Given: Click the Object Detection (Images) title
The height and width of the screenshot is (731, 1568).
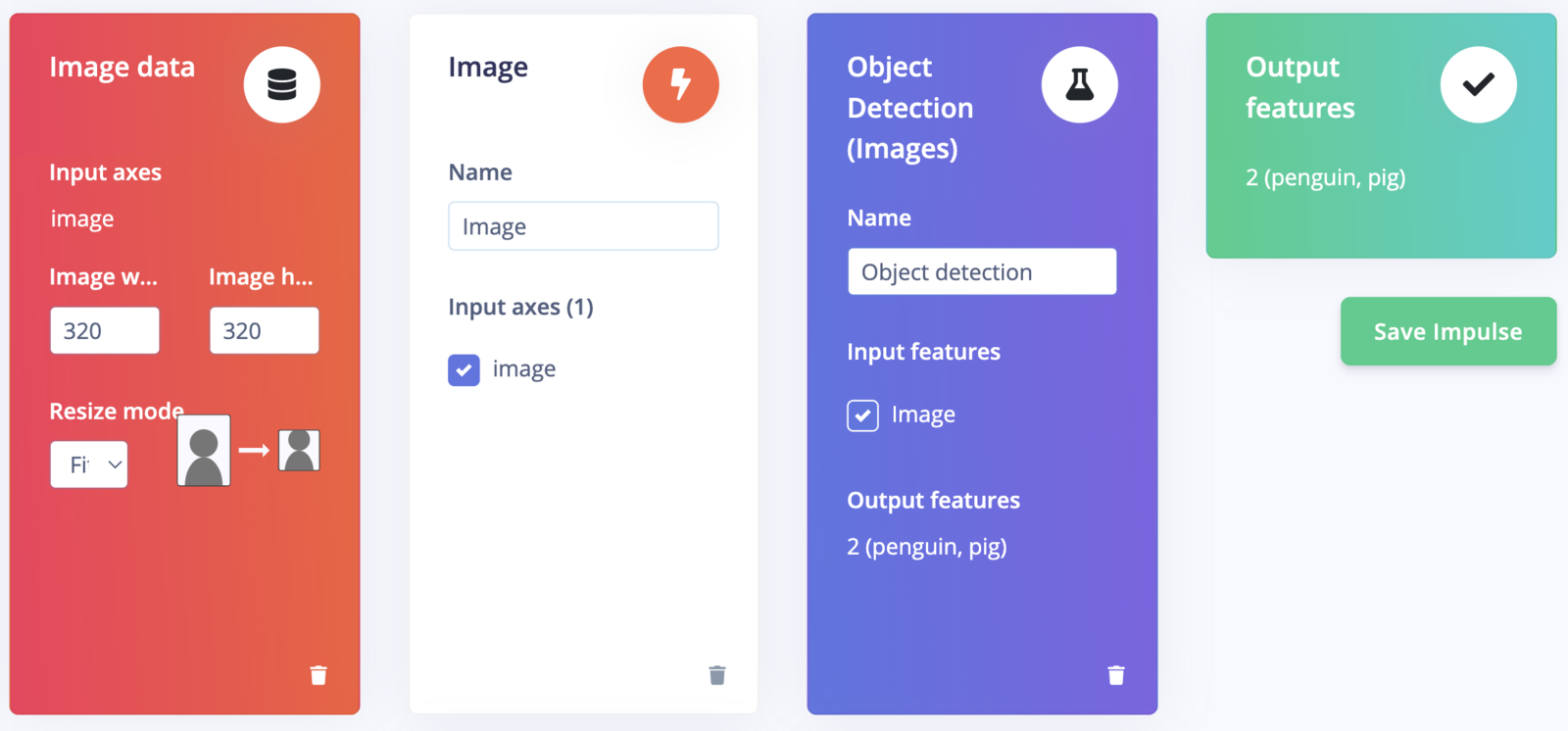Looking at the screenshot, I should pyautogui.click(x=910, y=108).
